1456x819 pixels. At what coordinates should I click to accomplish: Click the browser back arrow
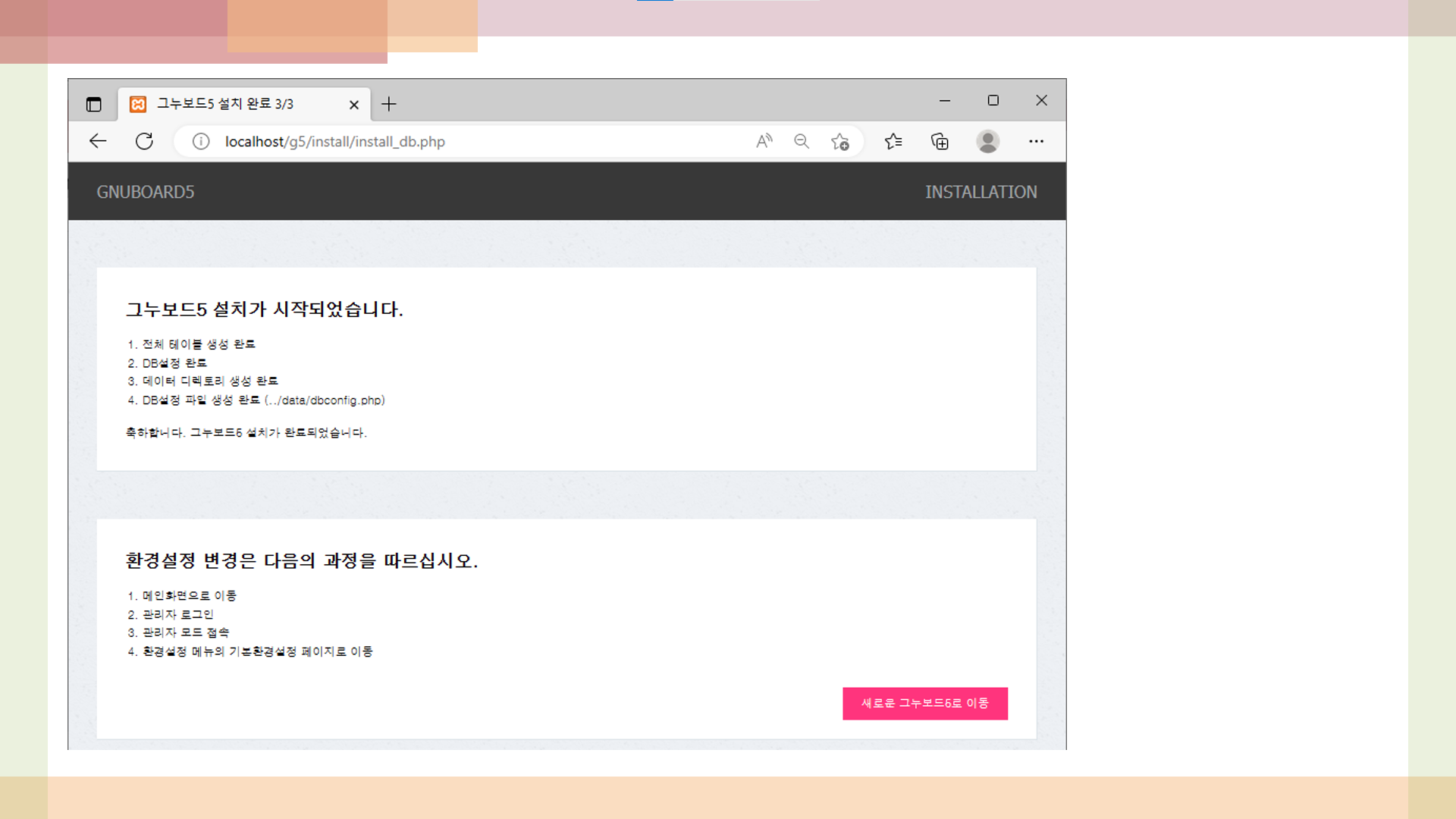point(98,141)
